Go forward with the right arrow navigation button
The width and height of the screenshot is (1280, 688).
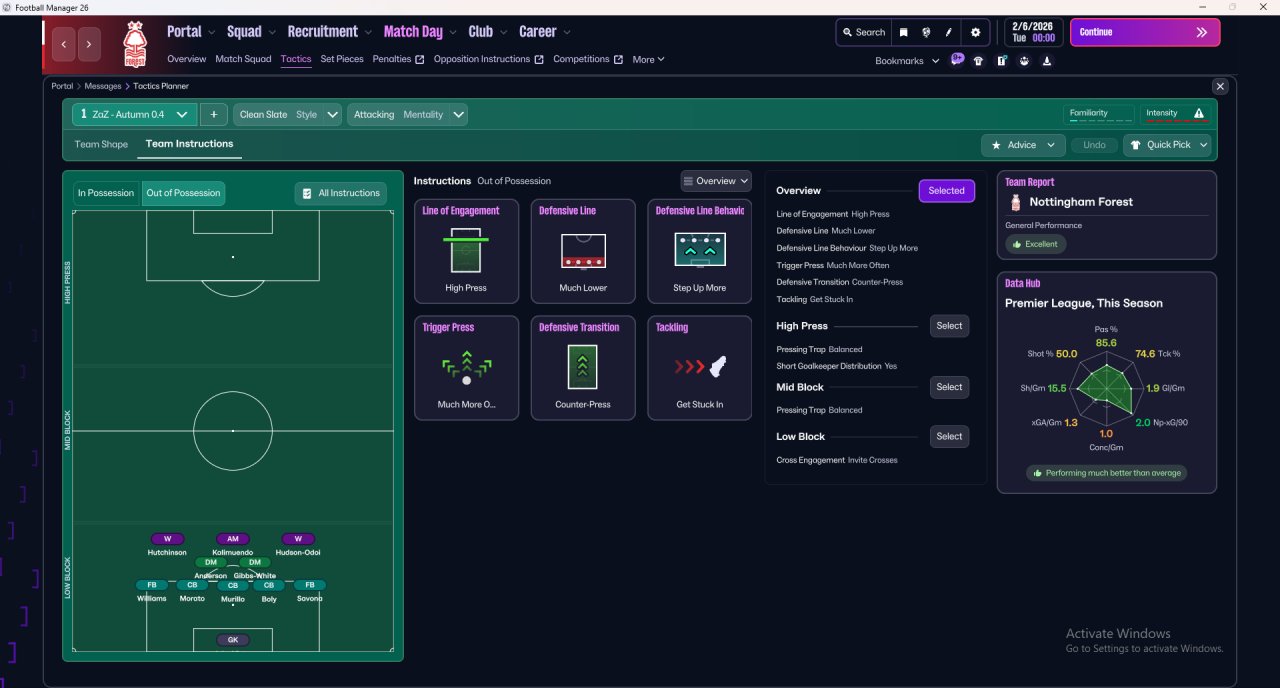tap(90, 44)
